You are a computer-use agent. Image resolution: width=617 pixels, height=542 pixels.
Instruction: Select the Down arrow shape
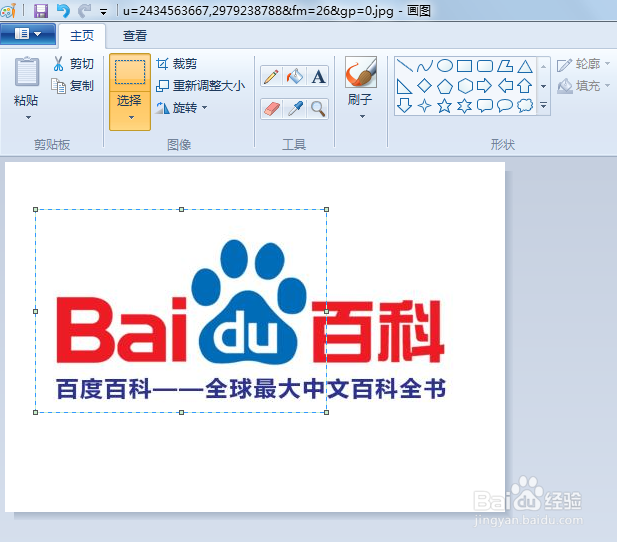405,105
